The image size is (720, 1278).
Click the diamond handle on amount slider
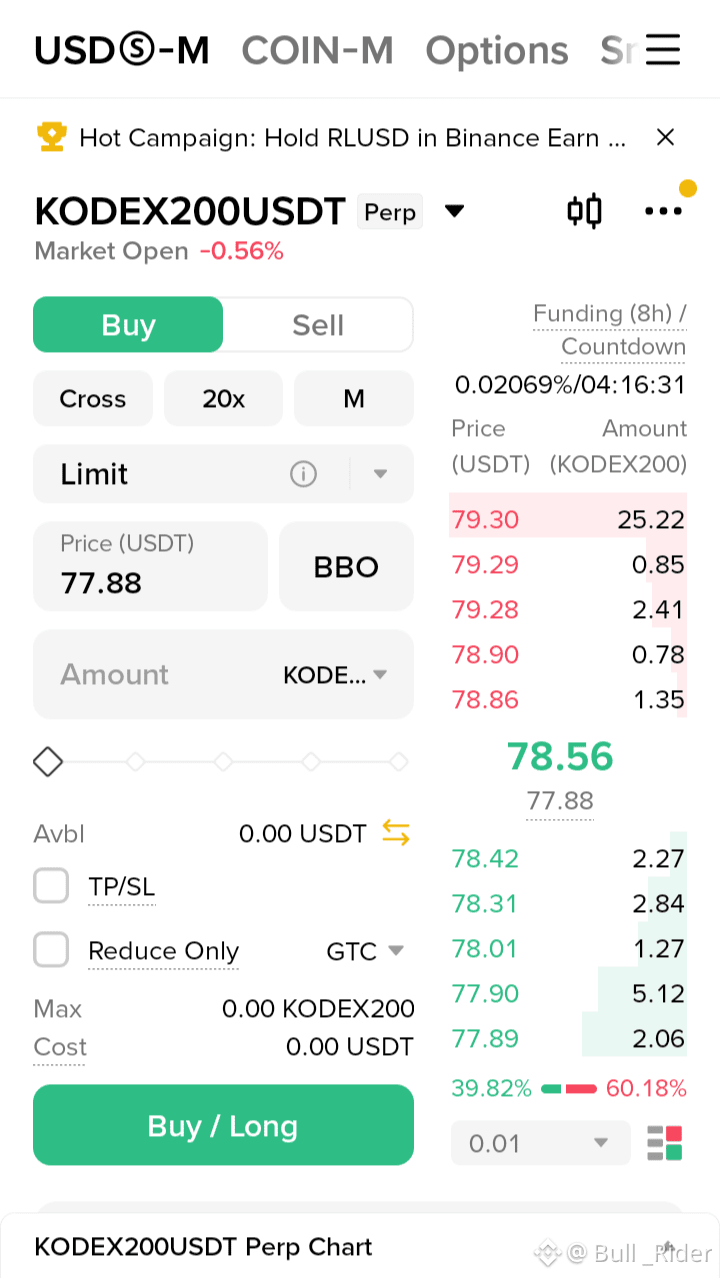pos(48,762)
